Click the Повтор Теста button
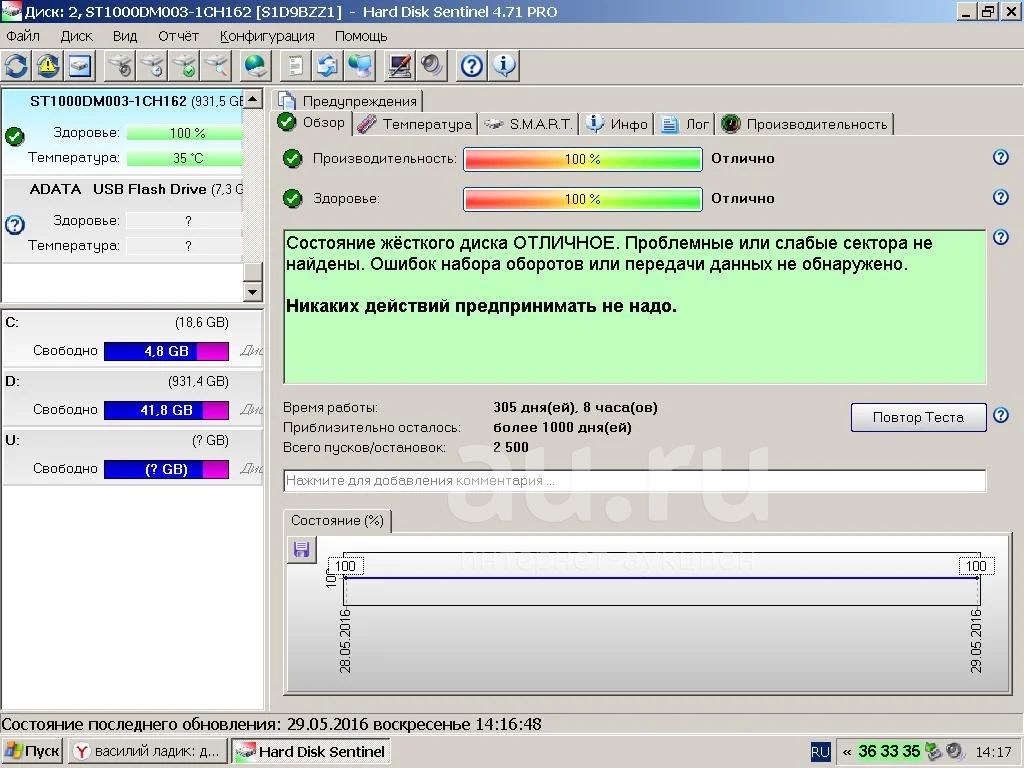1024x768 pixels. click(918, 417)
